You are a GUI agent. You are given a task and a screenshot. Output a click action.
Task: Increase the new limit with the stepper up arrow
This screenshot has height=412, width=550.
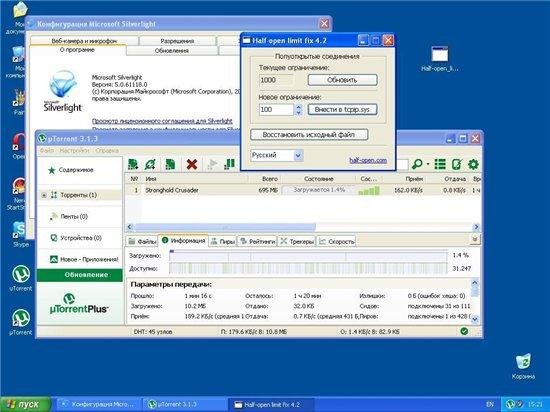tap(299, 107)
